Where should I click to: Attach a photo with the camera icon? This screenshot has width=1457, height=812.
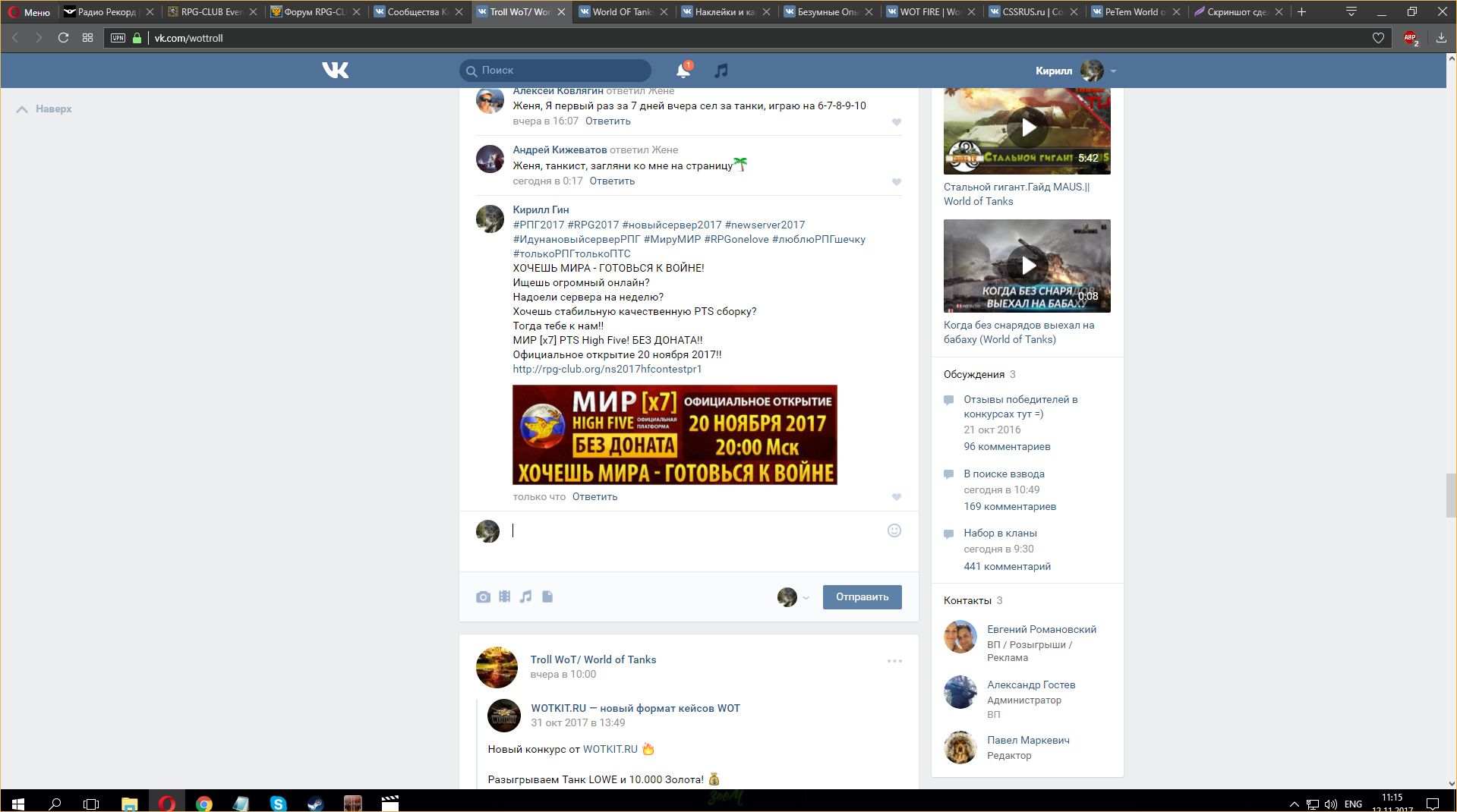(x=483, y=597)
